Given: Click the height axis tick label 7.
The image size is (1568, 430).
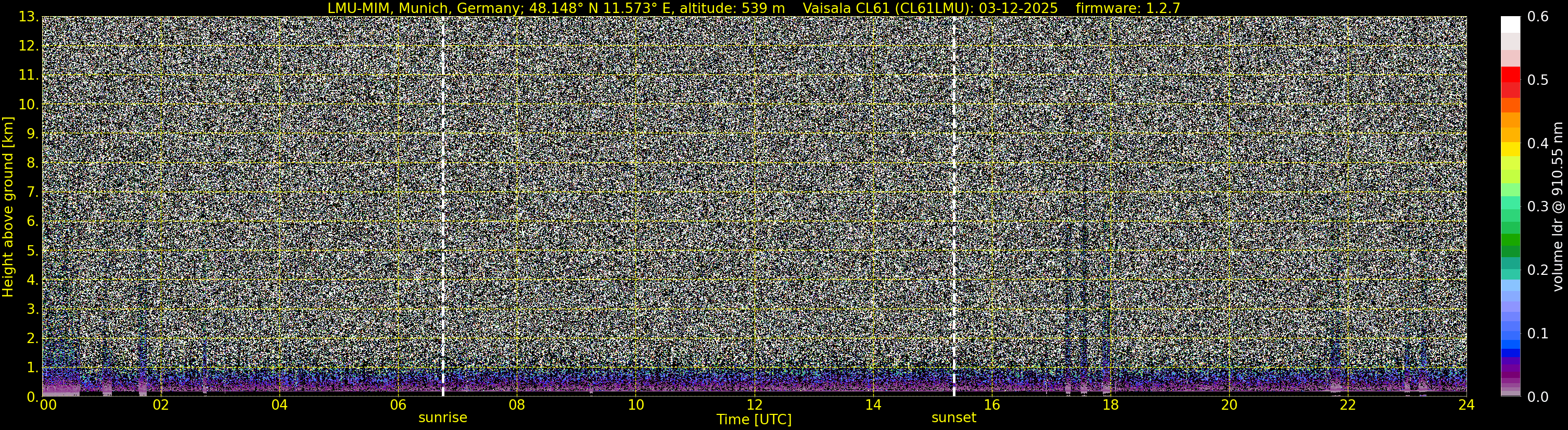Looking at the screenshot, I should tap(33, 193).
